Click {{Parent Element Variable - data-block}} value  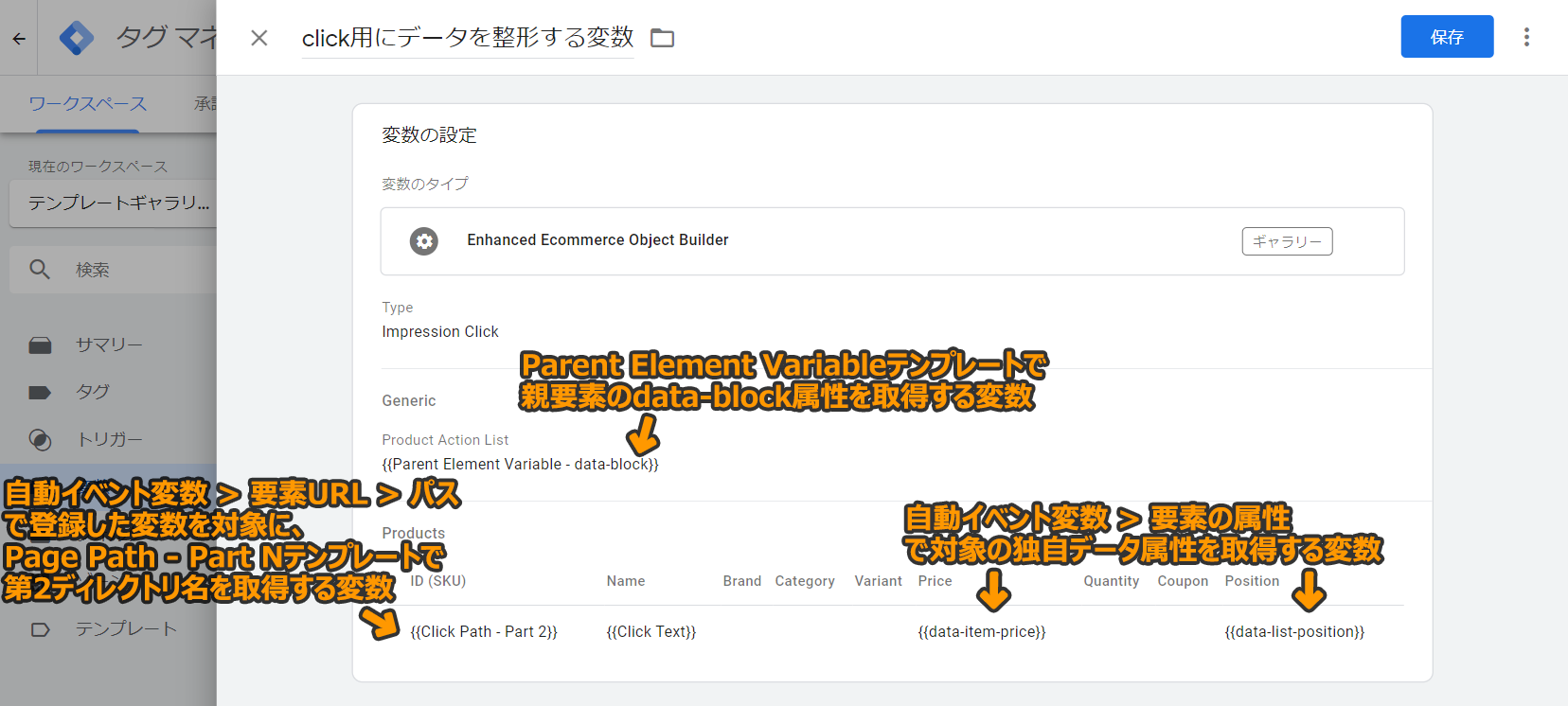pos(520,465)
